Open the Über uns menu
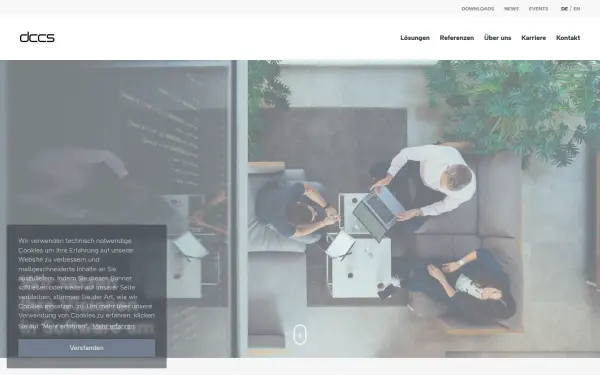Screen dimensions: 600x375 pyautogui.click(x=497, y=38)
